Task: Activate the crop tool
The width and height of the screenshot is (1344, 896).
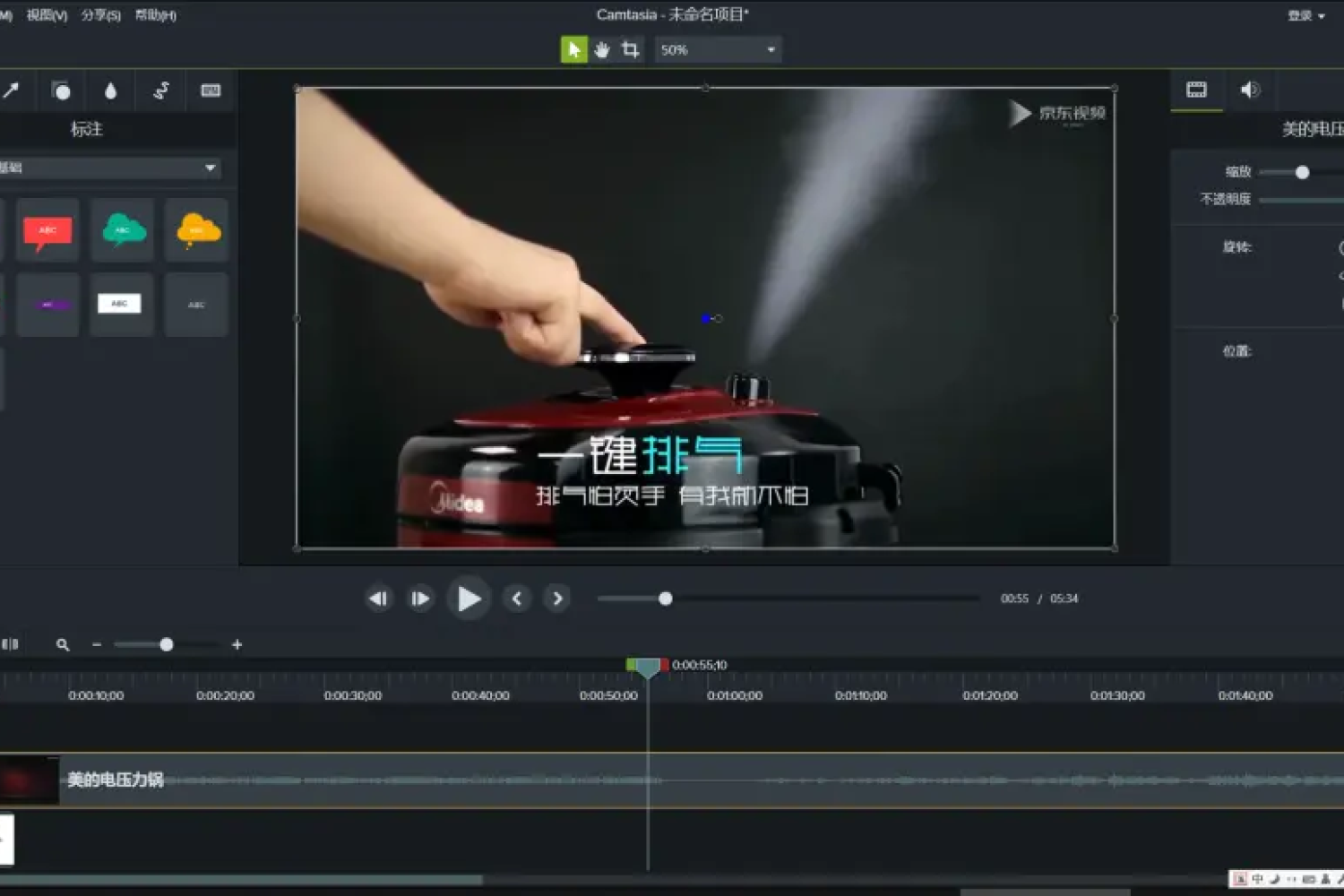Action: pyautogui.click(x=631, y=49)
